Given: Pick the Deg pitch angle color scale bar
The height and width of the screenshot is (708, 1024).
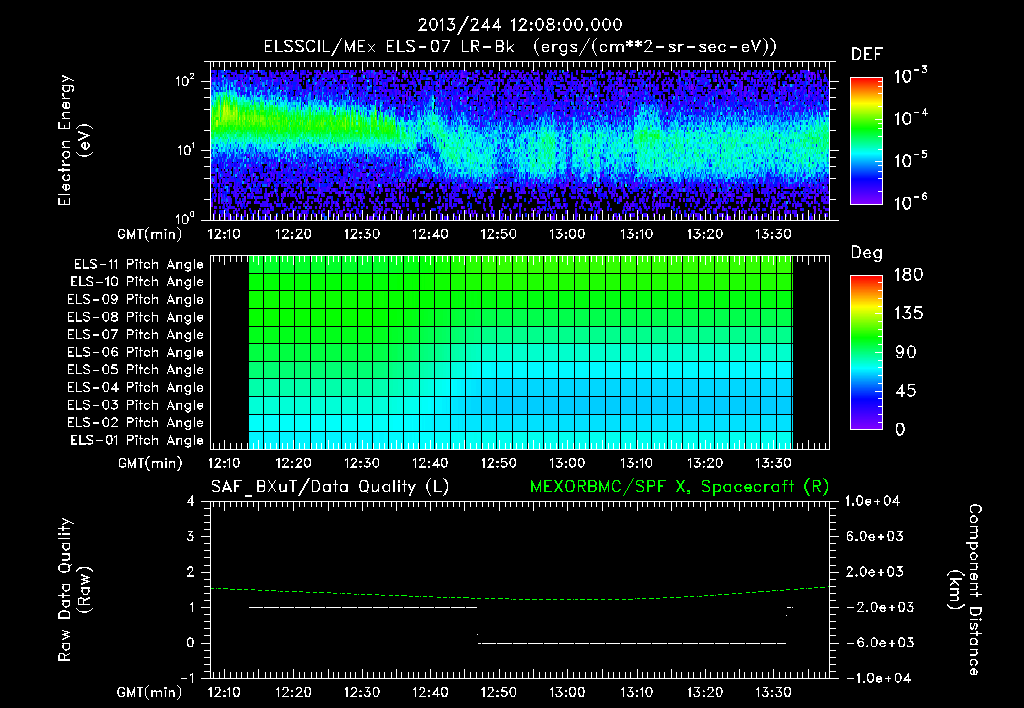Looking at the screenshot, I should tap(866, 352).
